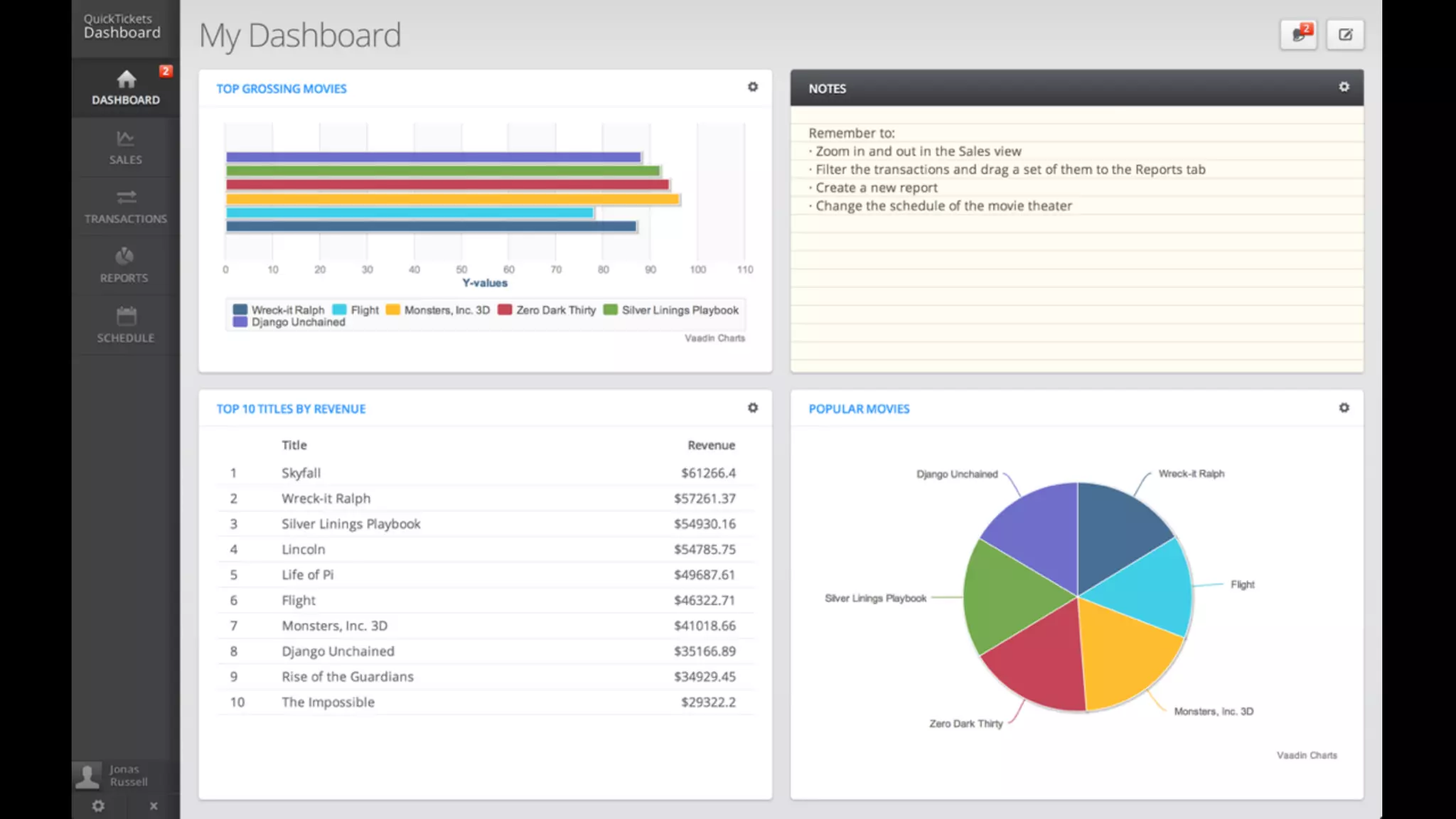Viewport: 1456px width, 819px height.
Task: Click the Dashboard home icon
Action: 126,79
